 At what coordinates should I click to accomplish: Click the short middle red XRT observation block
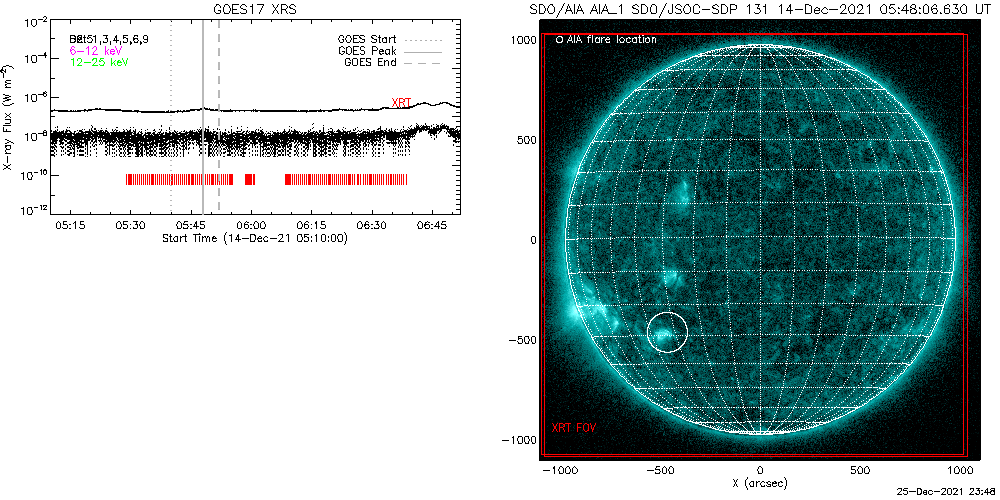coord(249,179)
